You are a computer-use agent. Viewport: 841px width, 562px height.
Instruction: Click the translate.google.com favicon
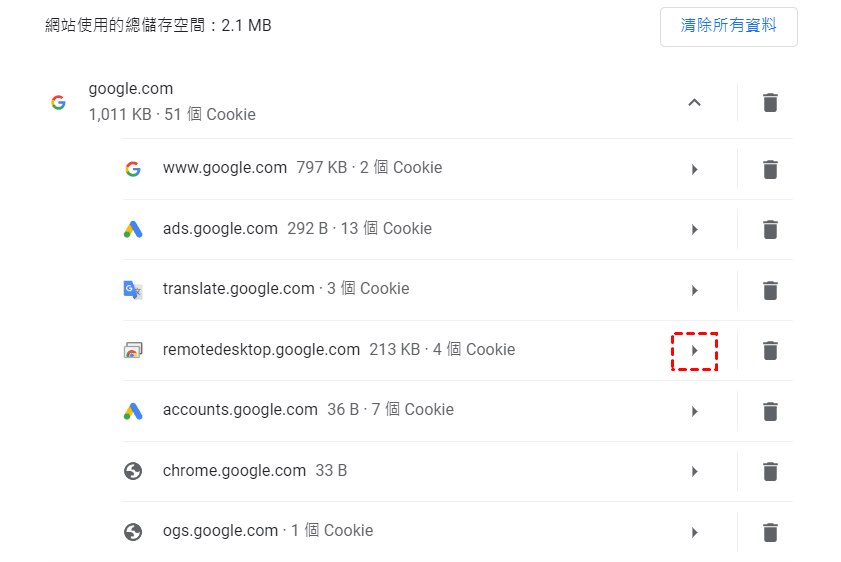point(133,290)
